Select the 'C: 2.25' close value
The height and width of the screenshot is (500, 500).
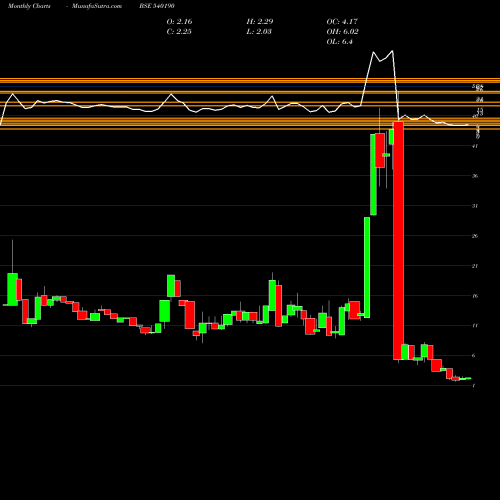tap(179, 32)
